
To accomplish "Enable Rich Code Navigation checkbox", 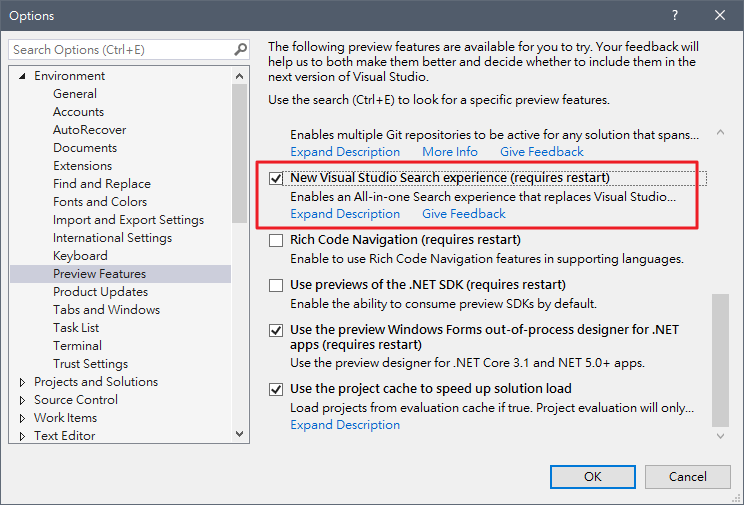I will 276,241.
